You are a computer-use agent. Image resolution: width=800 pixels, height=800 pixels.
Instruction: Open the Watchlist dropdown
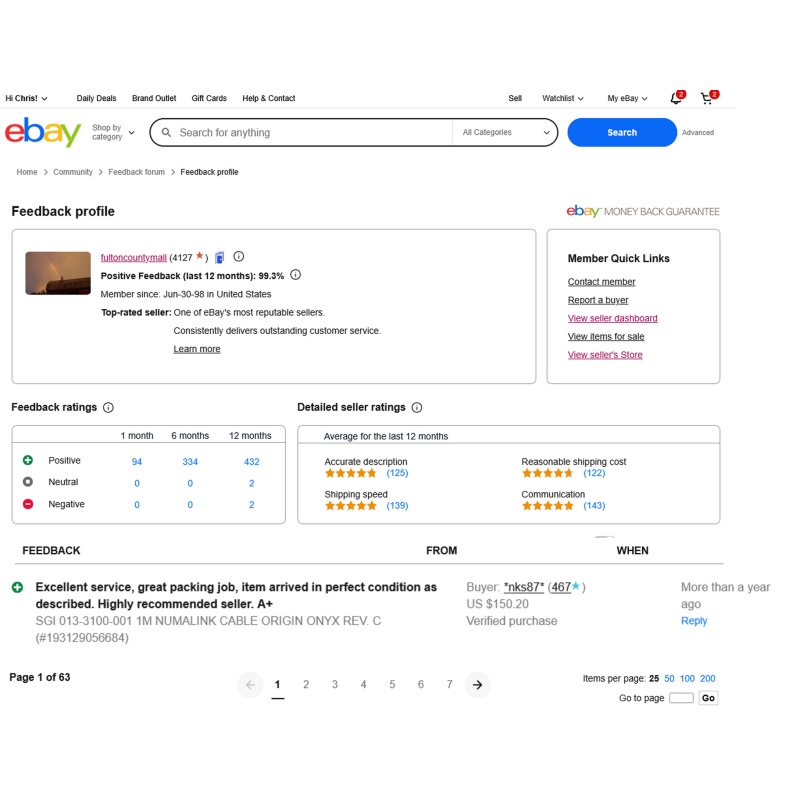coord(563,98)
